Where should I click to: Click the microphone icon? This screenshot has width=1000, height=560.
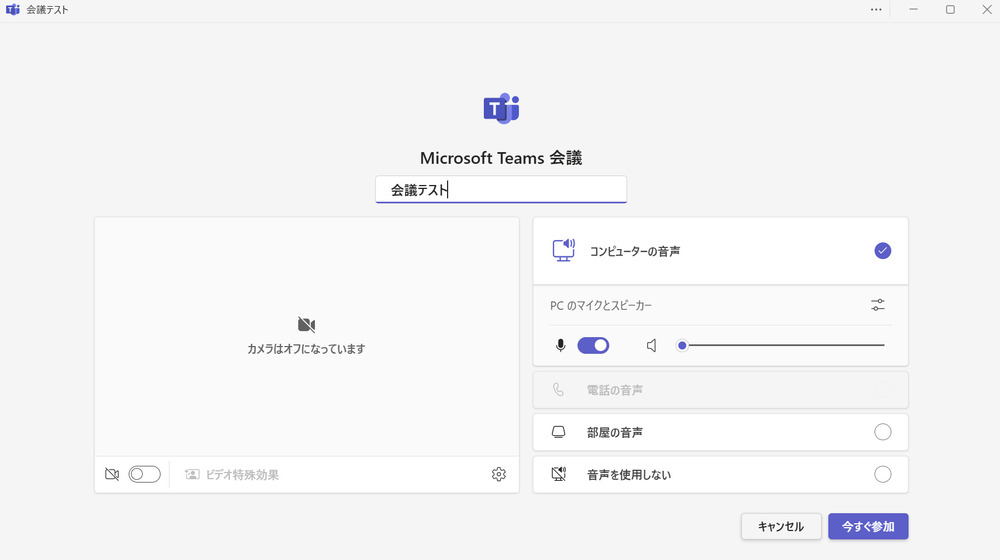point(561,346)
